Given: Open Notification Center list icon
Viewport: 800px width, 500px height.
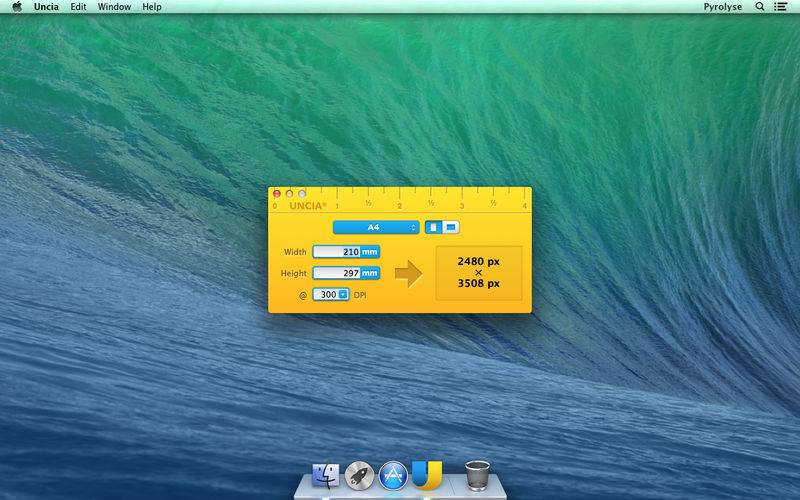Looking at the screenshot, I should pyautogui.click(x=780, y=7).
